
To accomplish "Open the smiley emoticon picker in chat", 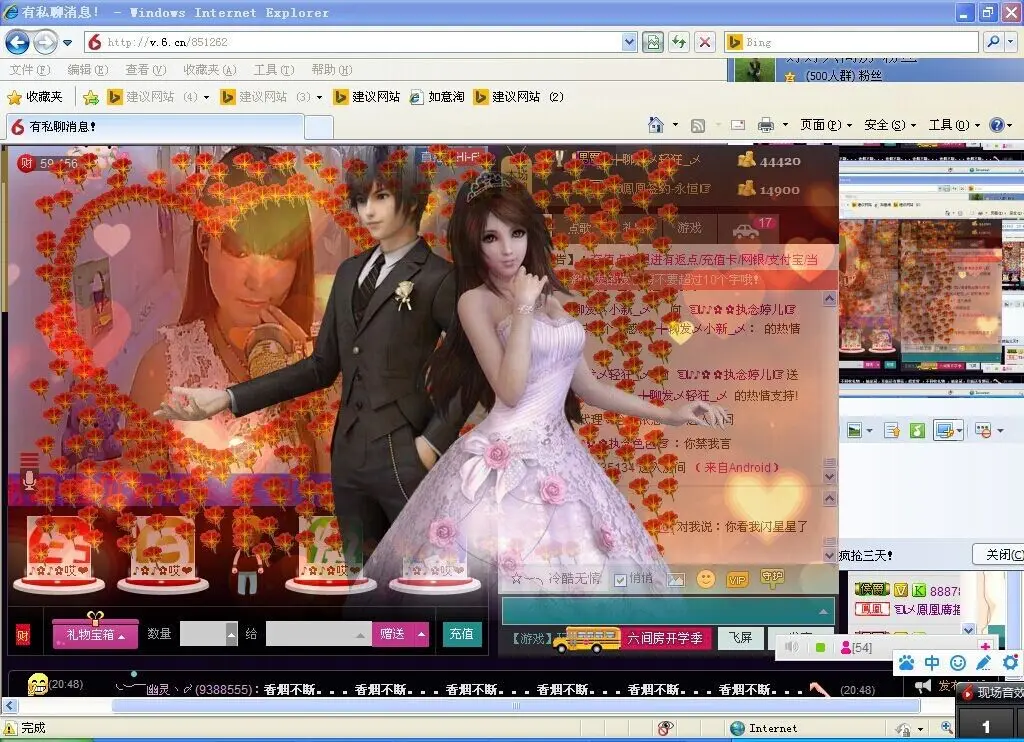I will tap(705, 579).
